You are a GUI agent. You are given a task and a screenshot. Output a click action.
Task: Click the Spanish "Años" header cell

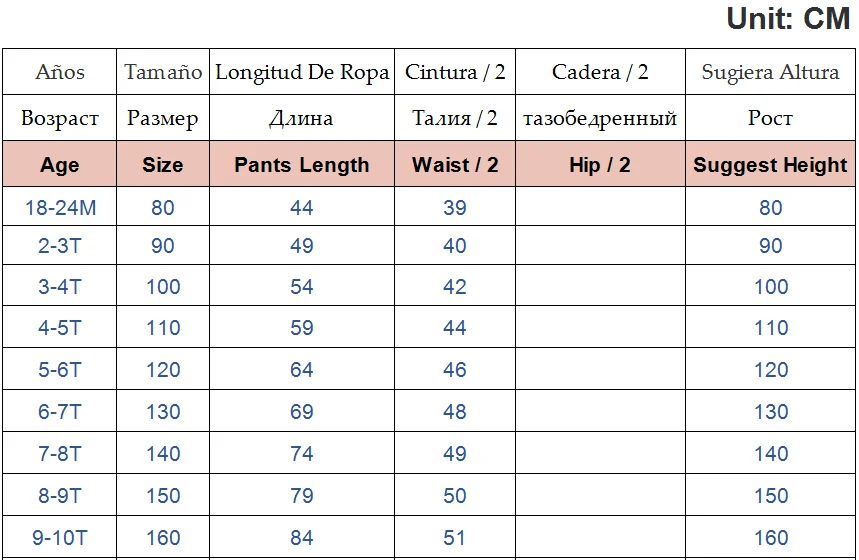(x=60, y=72)
